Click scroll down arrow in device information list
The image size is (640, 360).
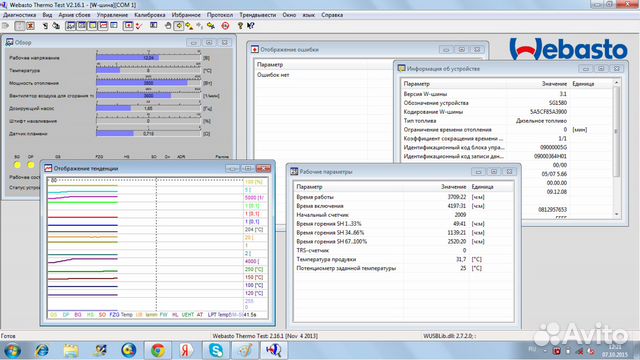616,214
